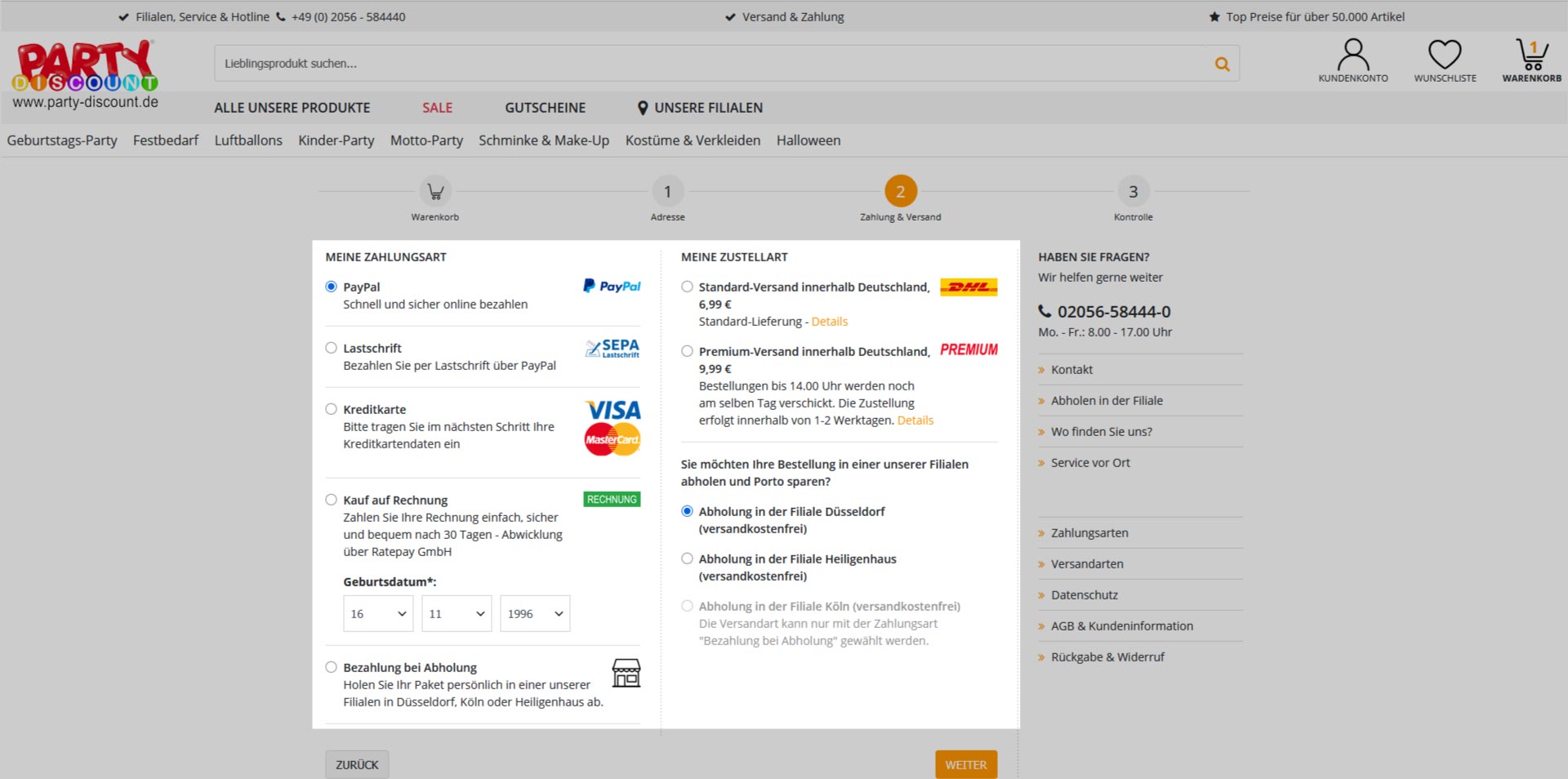Click the Warenkorb step circle icon
This screenshot has height=779, width=1568.
(x=435, y=192)
